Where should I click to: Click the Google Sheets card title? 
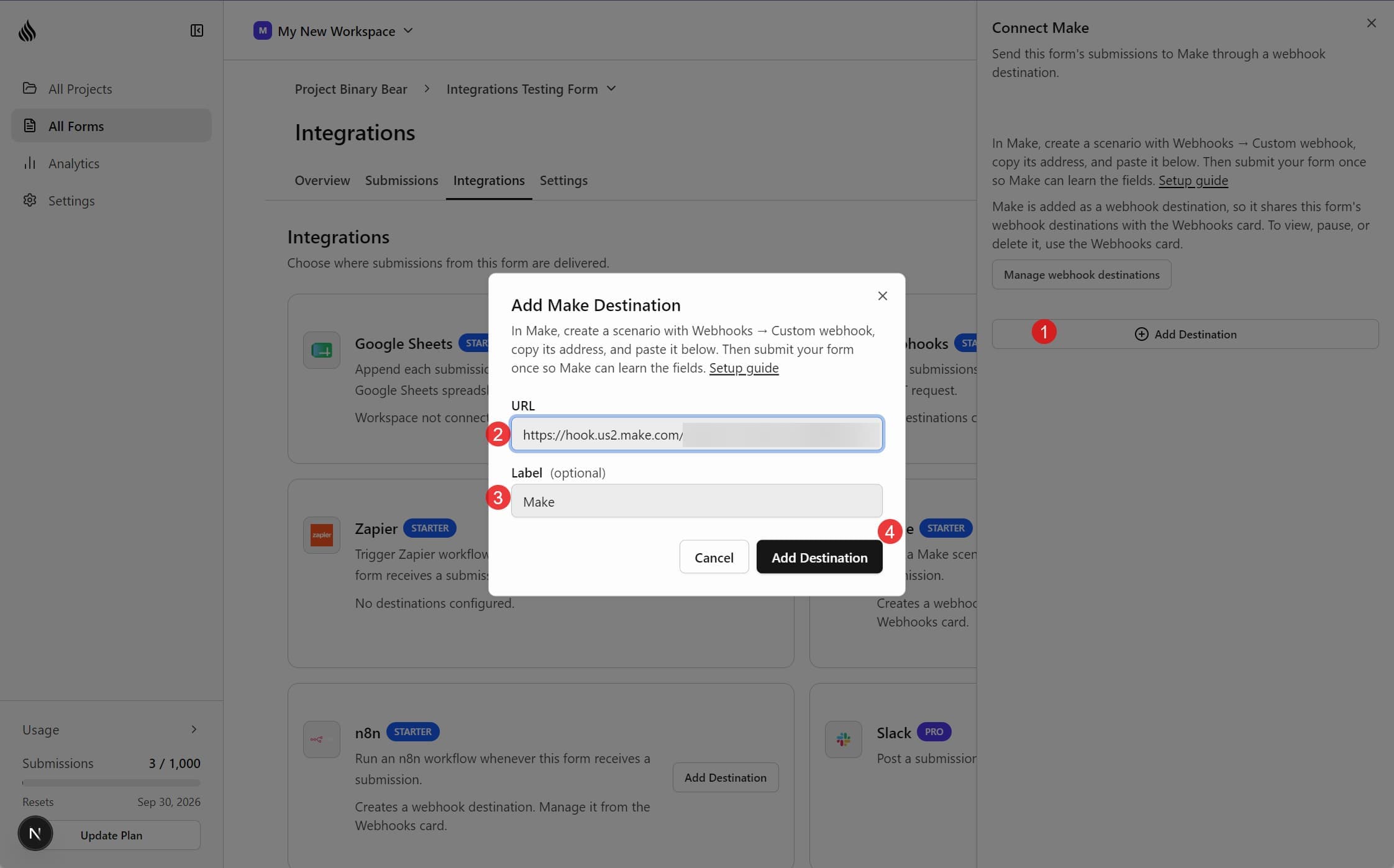pyautogui.click(x=403, y=343)
